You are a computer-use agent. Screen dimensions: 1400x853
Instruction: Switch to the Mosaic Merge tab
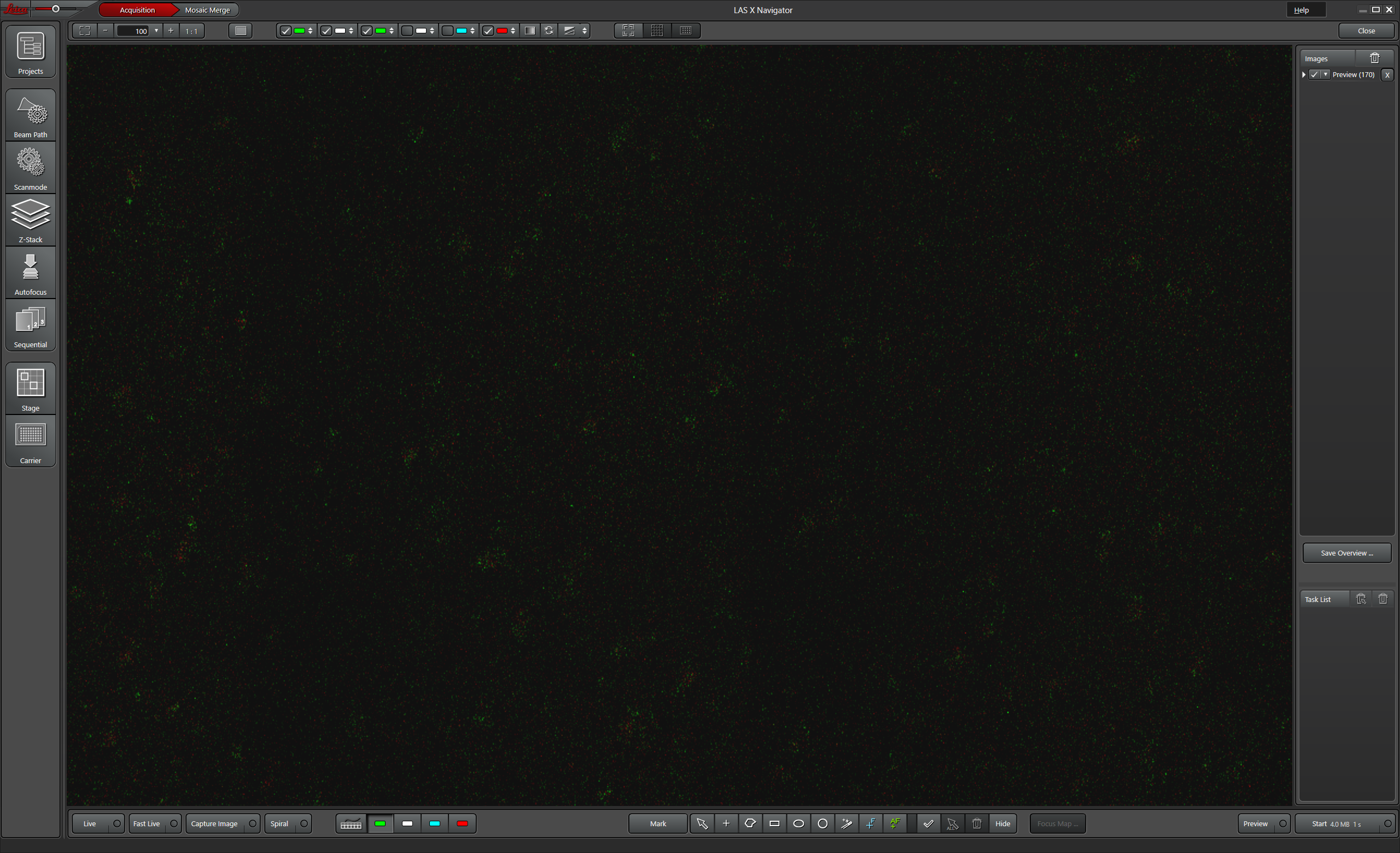click(207, 10)
